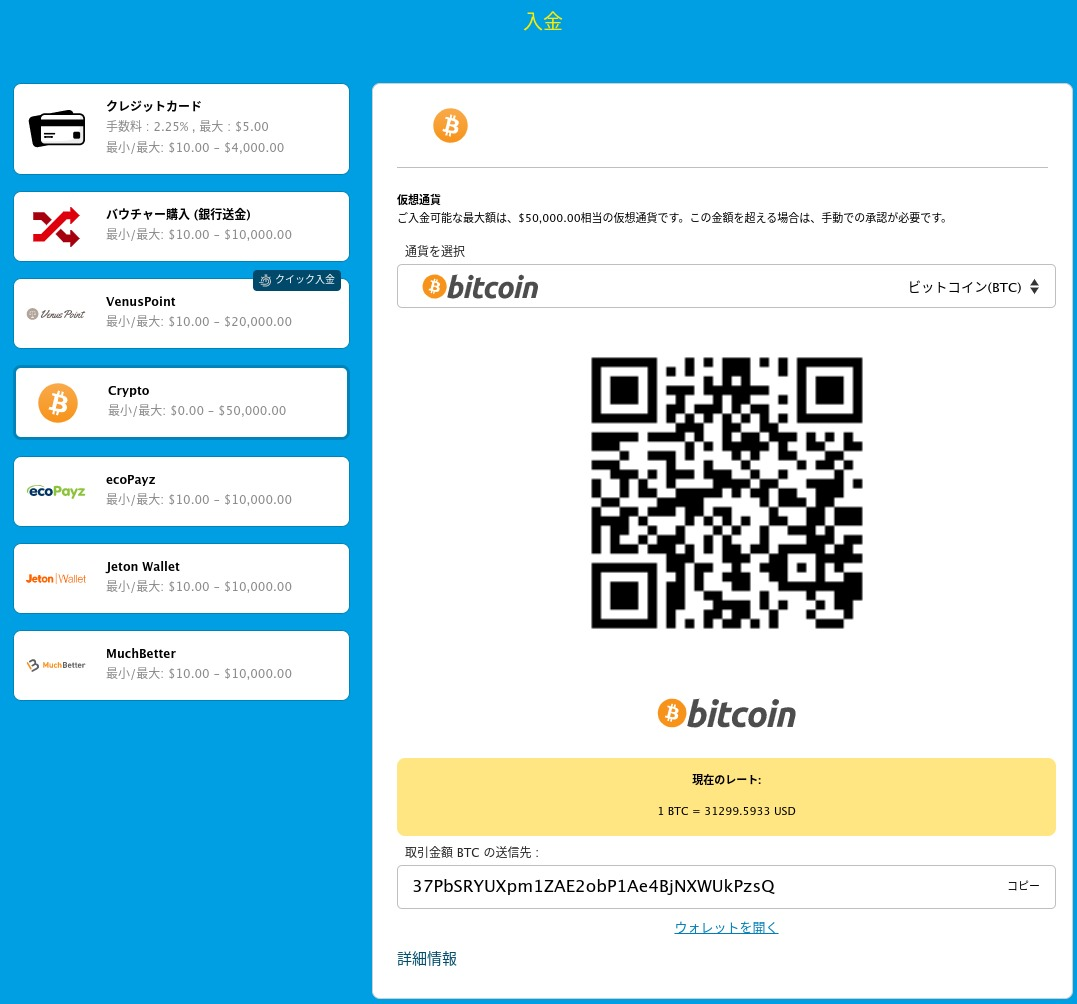1077x1004 pixels.
Task: Click the rate text 1 BTC = 31299.5933 USD
Action: coord(727,811)
